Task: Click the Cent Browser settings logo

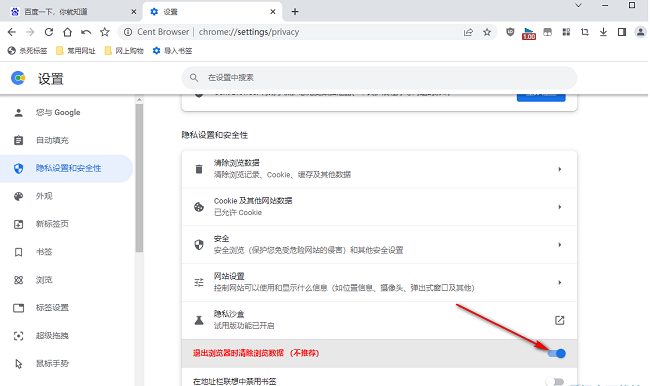Action: coord(18,78)
